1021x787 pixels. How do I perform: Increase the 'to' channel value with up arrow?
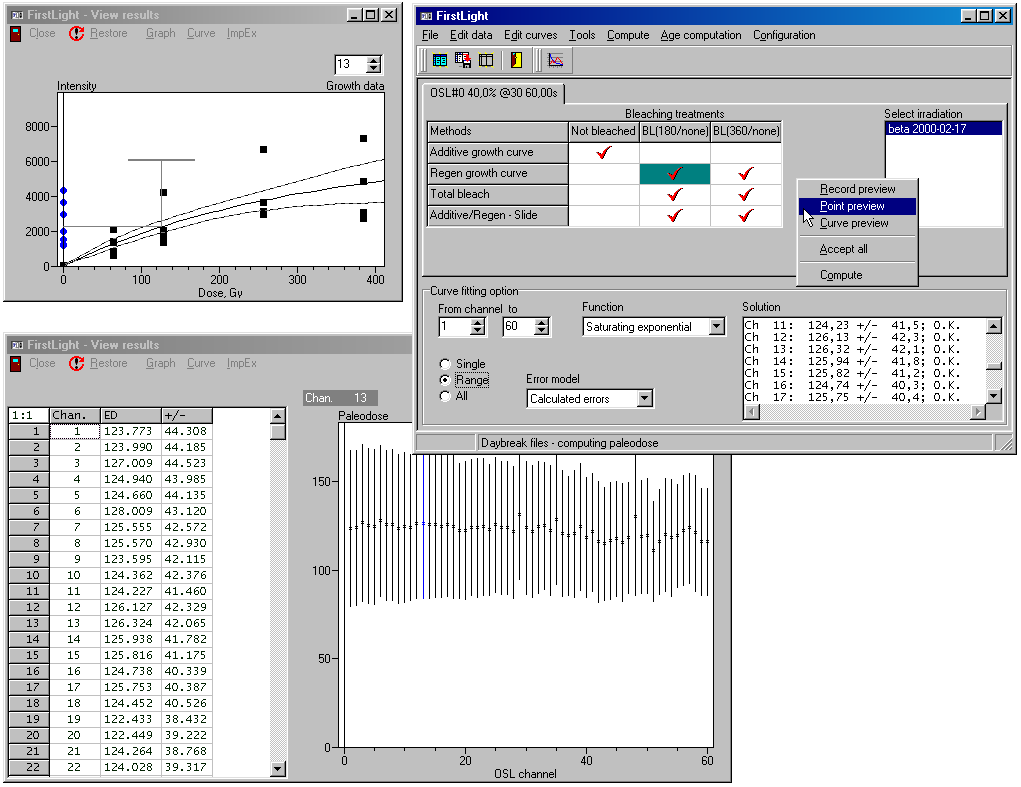[542, 322]
